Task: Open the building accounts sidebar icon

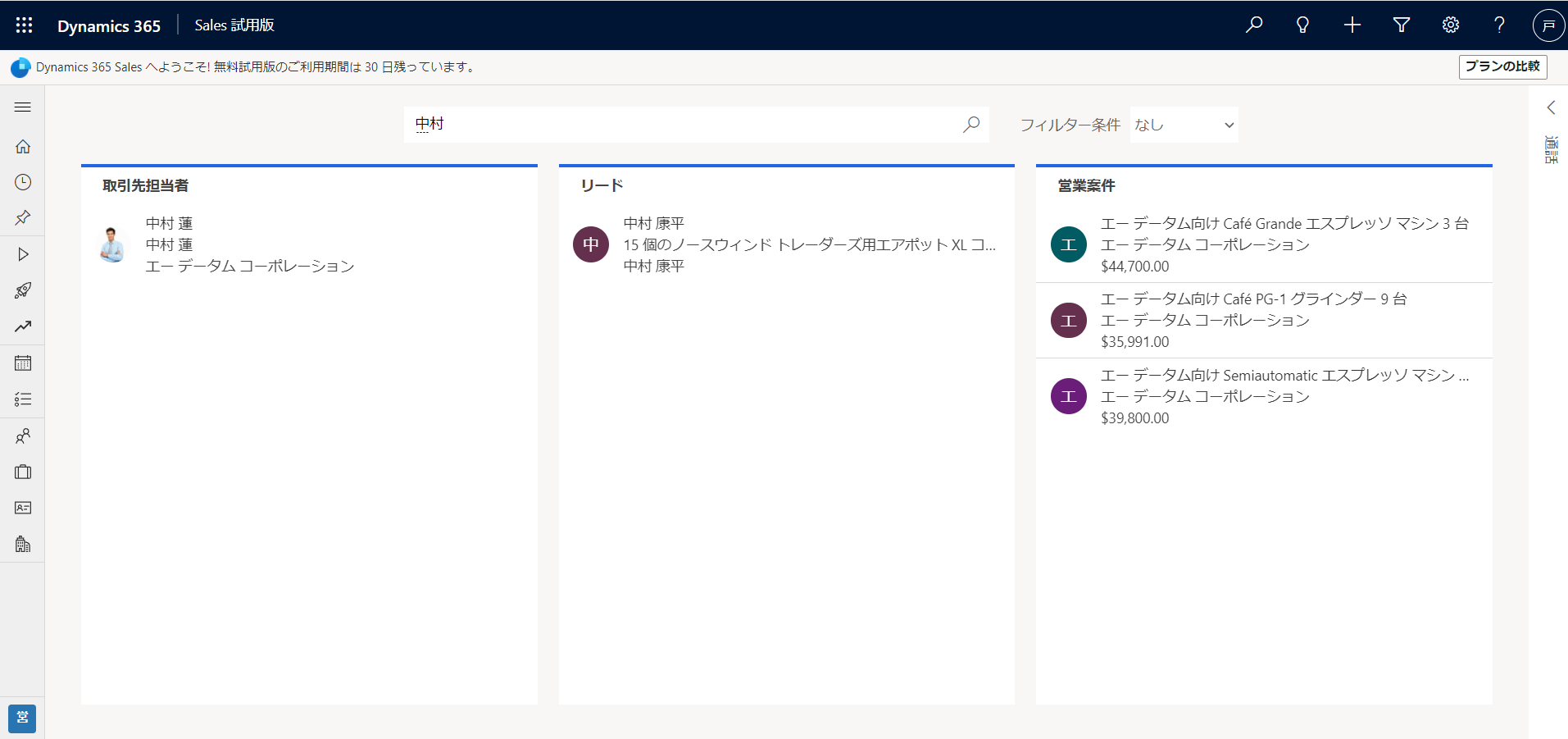Action: coord(23,544)
